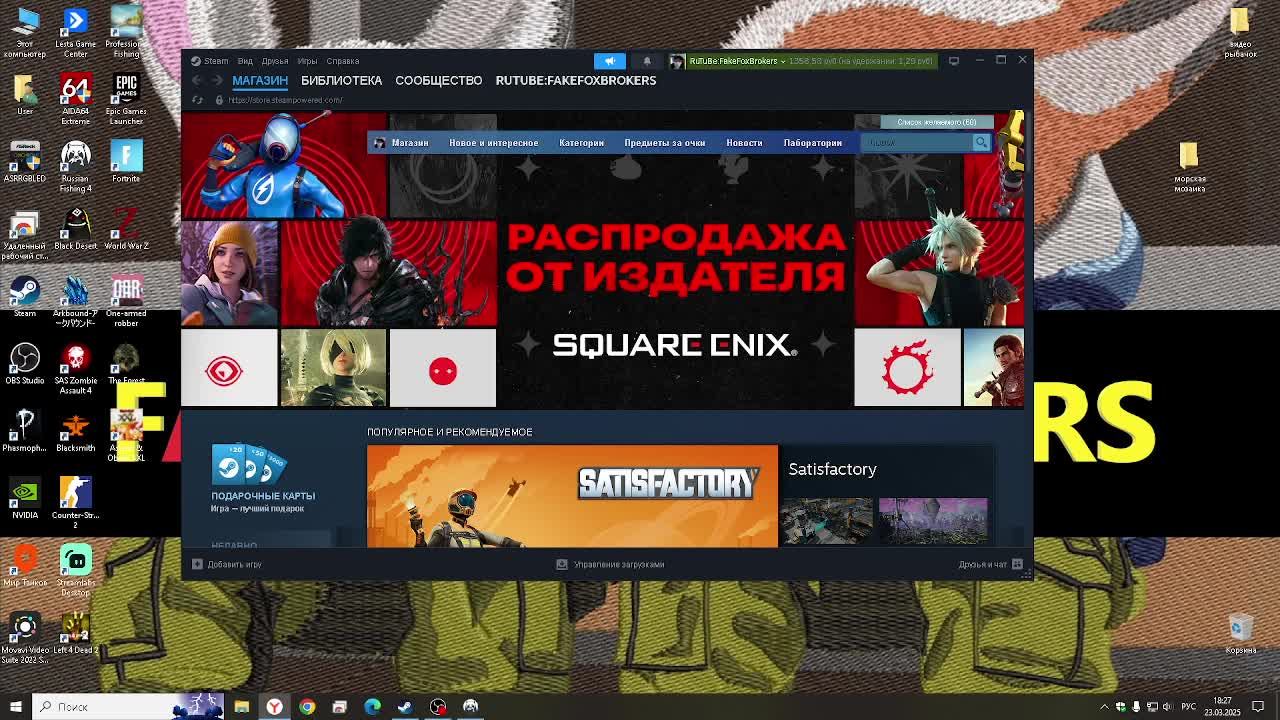The image size is (1280, 720).
Task: Open the Satisfactory featured banner
Action: pos(572,496)
